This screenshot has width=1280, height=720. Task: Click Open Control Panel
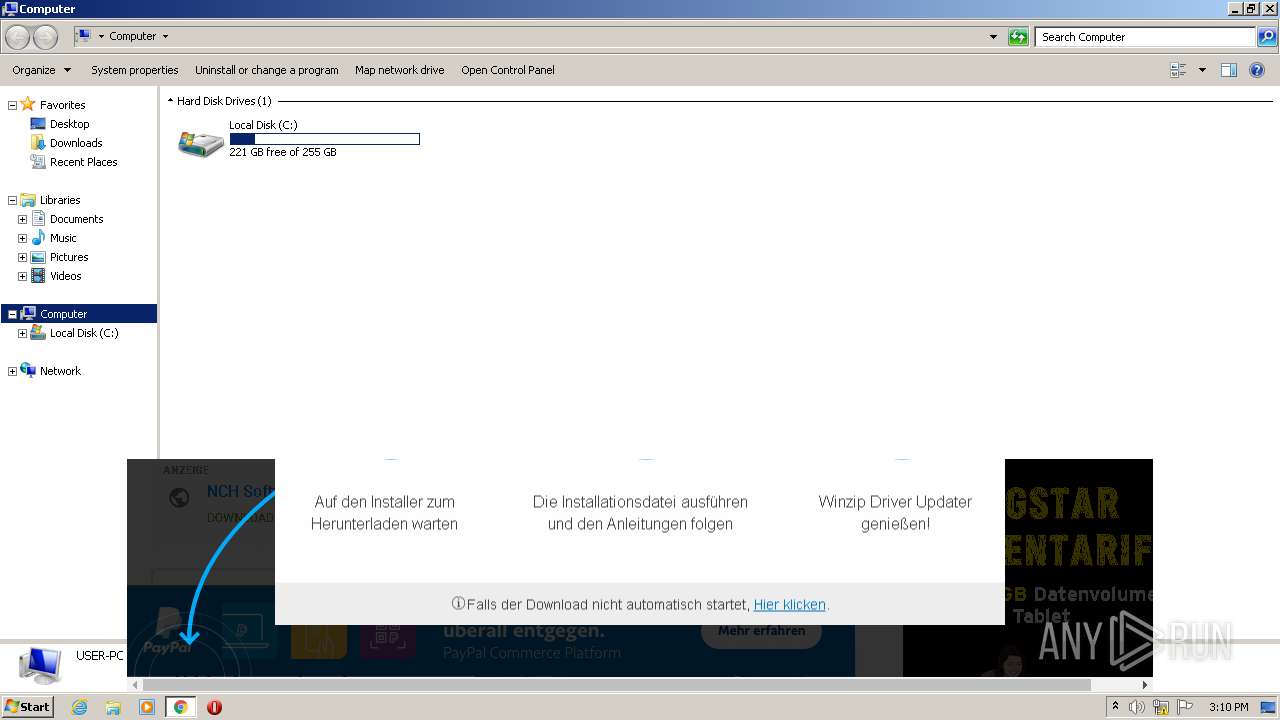[508, 70]
